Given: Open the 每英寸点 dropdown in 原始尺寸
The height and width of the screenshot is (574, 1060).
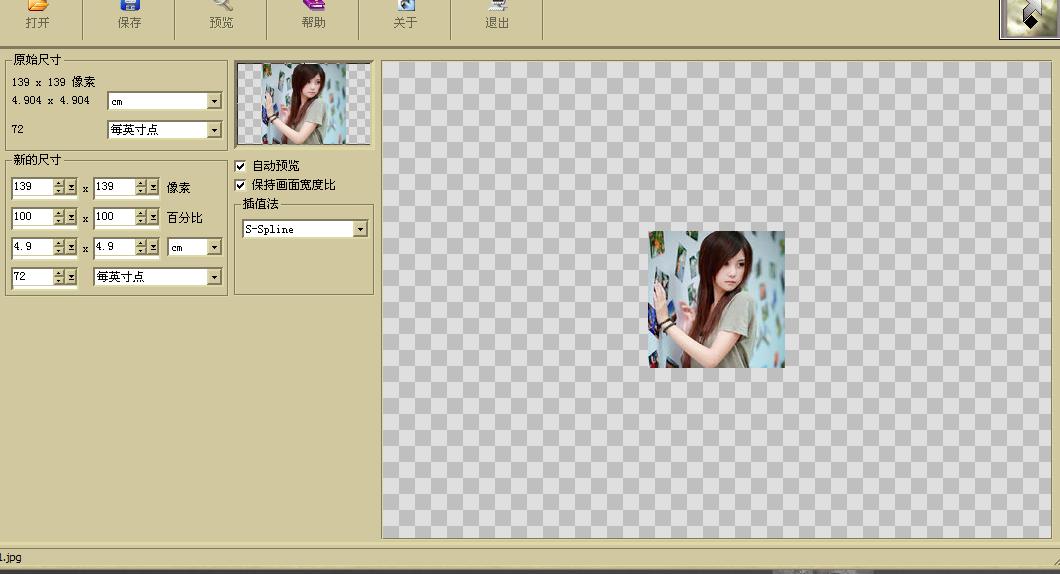Looking at the screenshot, I should click(x=214, y=130).
